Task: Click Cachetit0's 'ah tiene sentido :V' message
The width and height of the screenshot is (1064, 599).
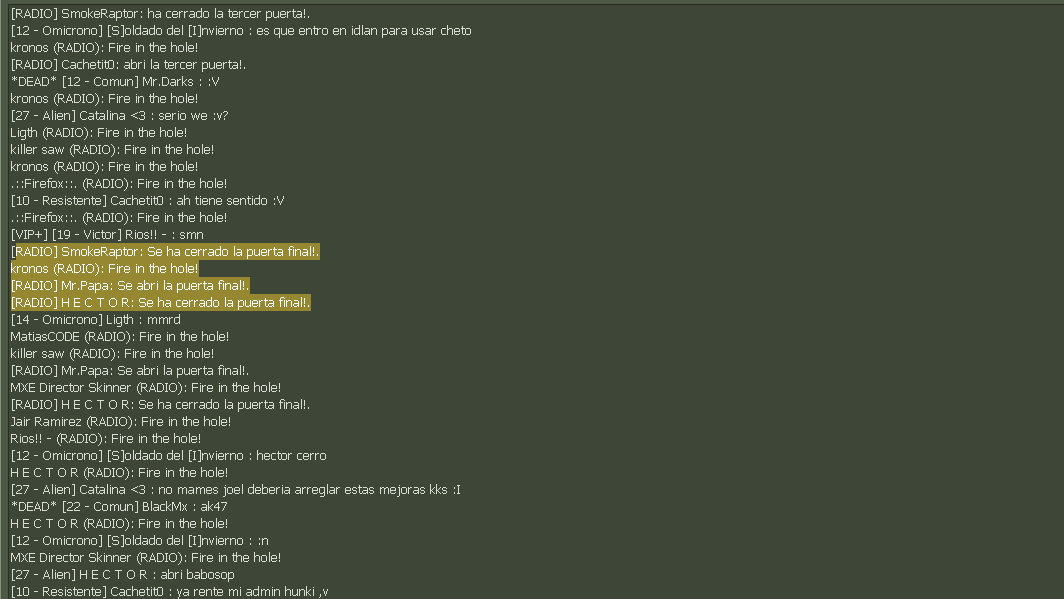Action: [x=147, y=201]
